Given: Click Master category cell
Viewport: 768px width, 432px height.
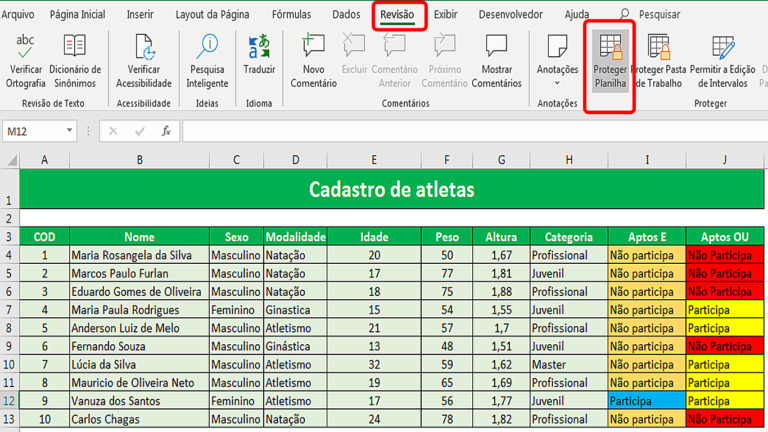Looking at the screenshot, I should coord(569,365).
